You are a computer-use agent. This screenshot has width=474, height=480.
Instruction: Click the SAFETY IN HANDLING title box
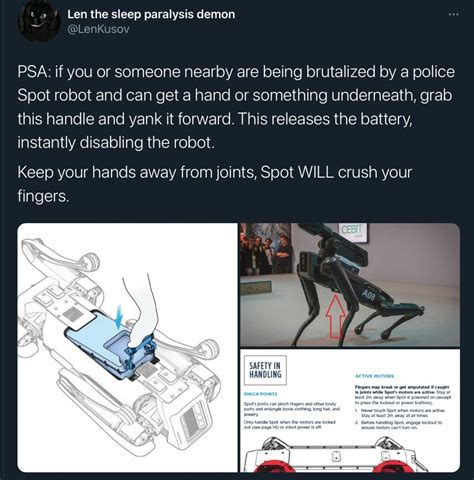tap(265, 370)
